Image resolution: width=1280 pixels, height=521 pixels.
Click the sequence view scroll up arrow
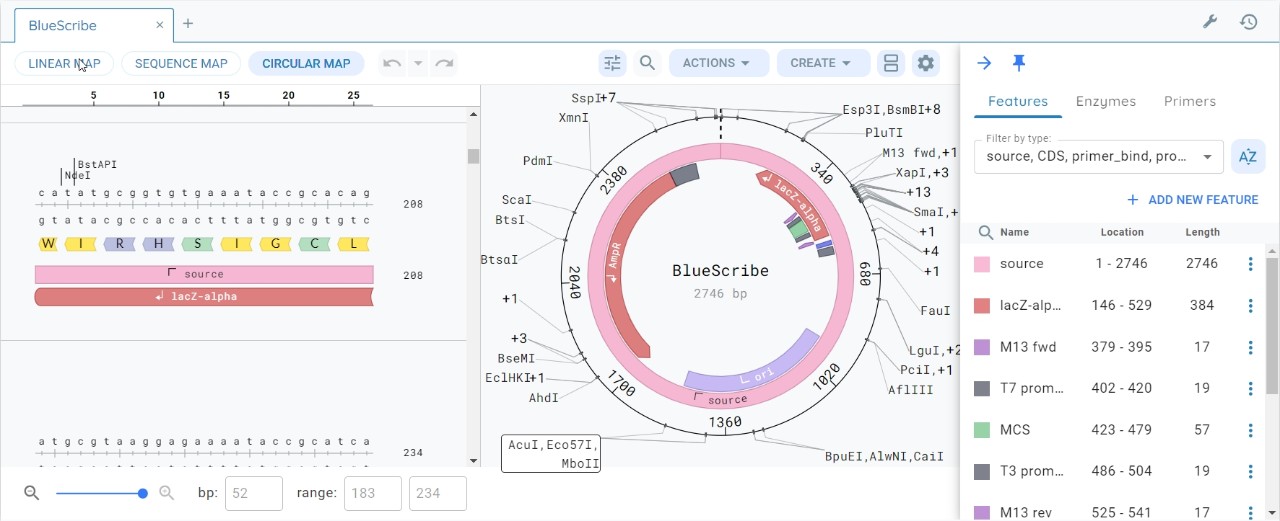[x=473, y=115]
